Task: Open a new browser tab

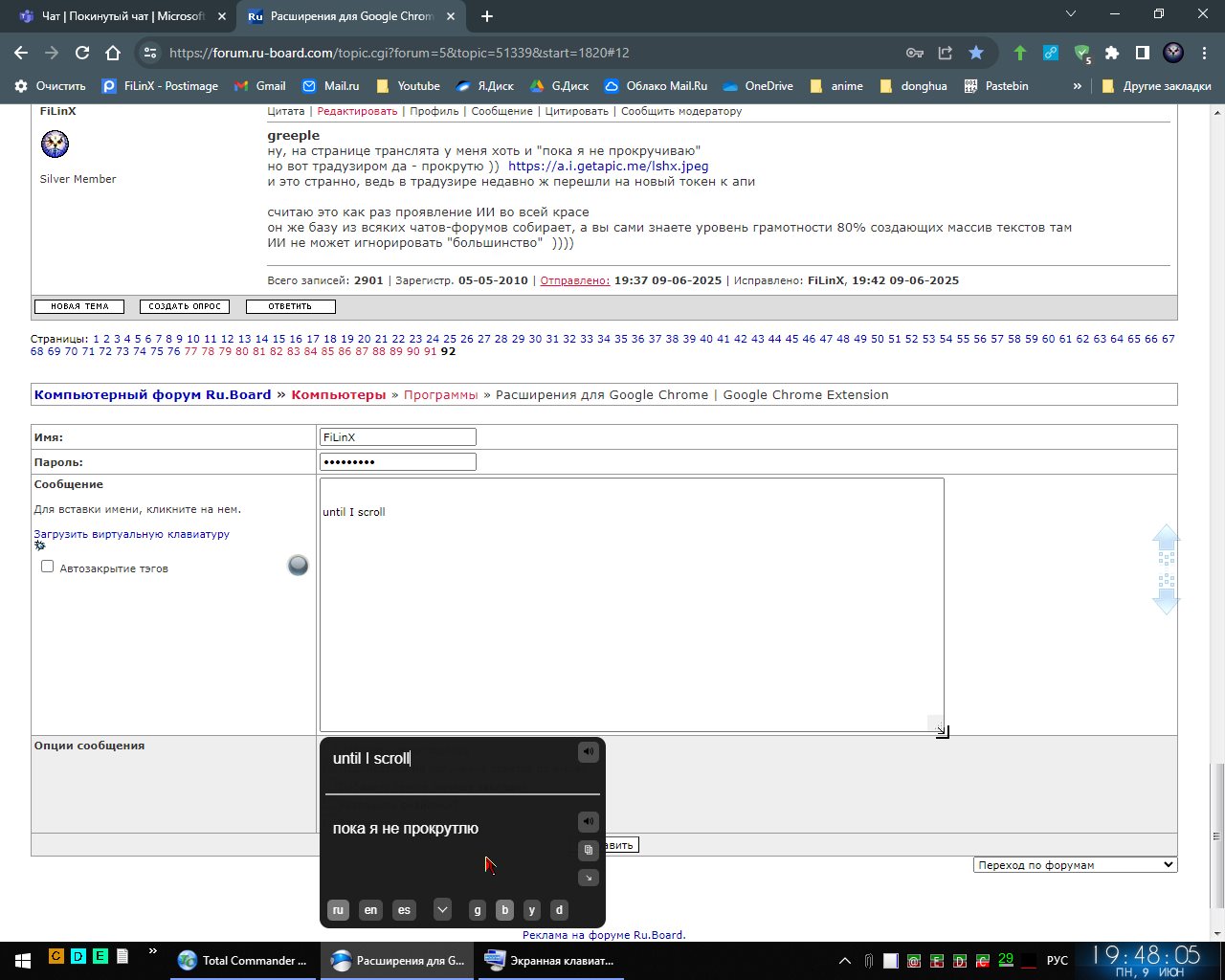Action: pos(486,16)
